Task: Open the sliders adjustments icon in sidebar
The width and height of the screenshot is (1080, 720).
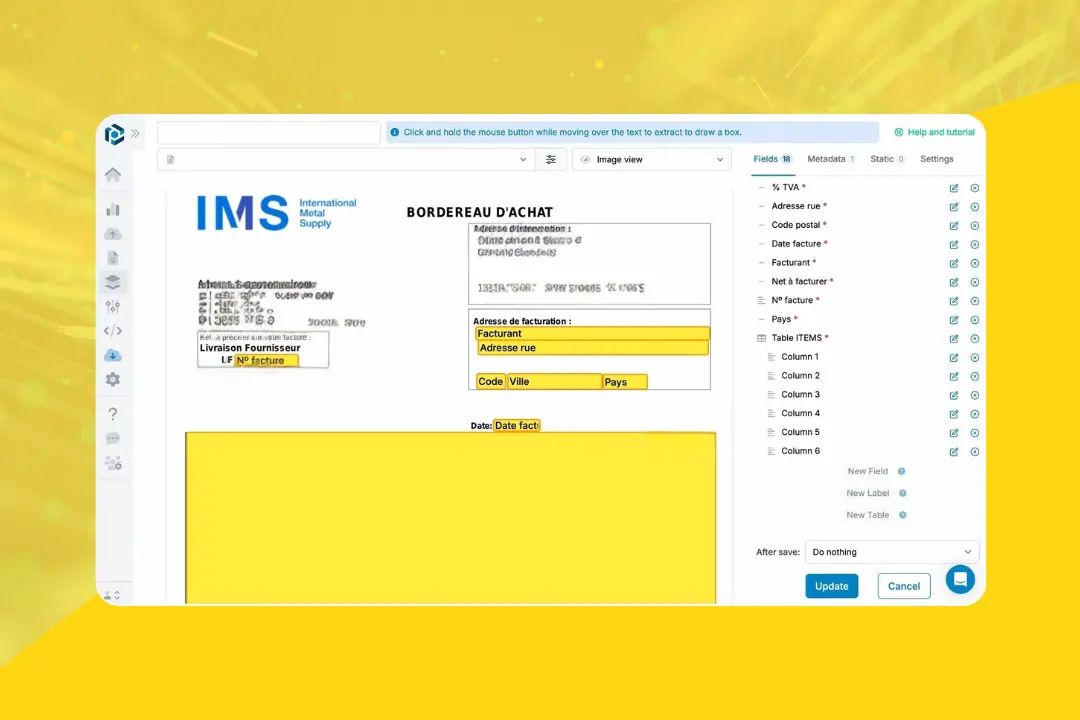Action: 113,307
